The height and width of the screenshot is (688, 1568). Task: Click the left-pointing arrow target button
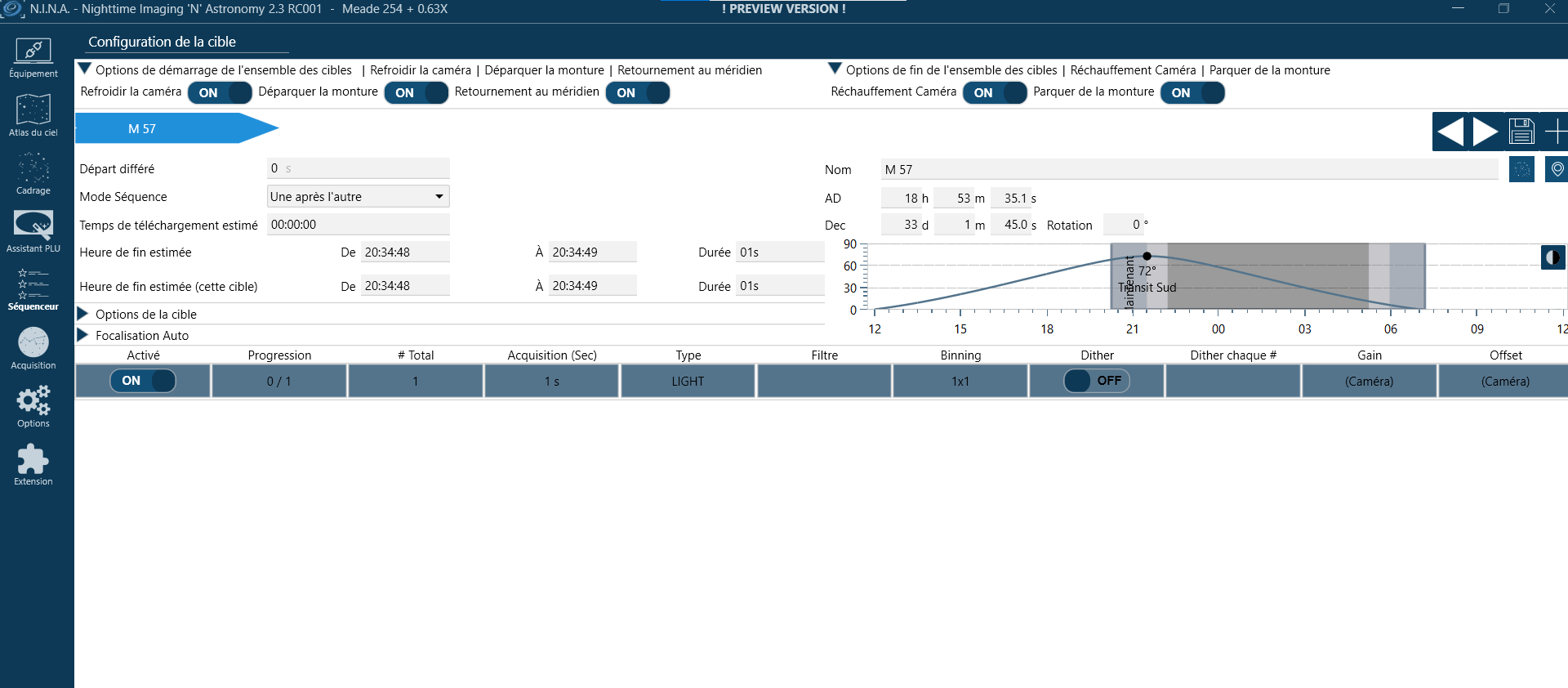pyautogui.click(x=1450, y=132)
